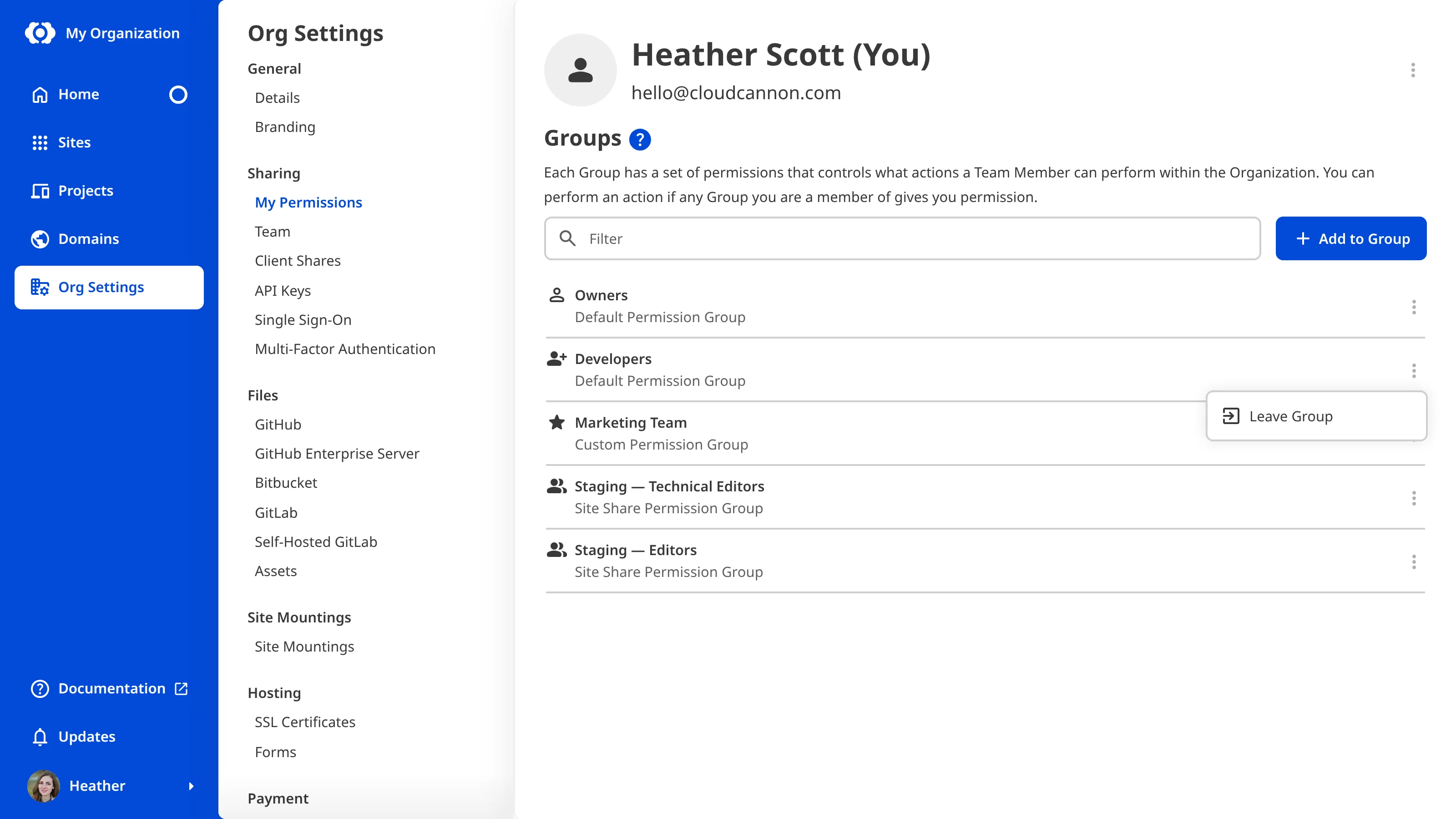The width and height of the screenshot is (1456, 819).
Task: Click the Developers group person-add icon
Action: 557,359
